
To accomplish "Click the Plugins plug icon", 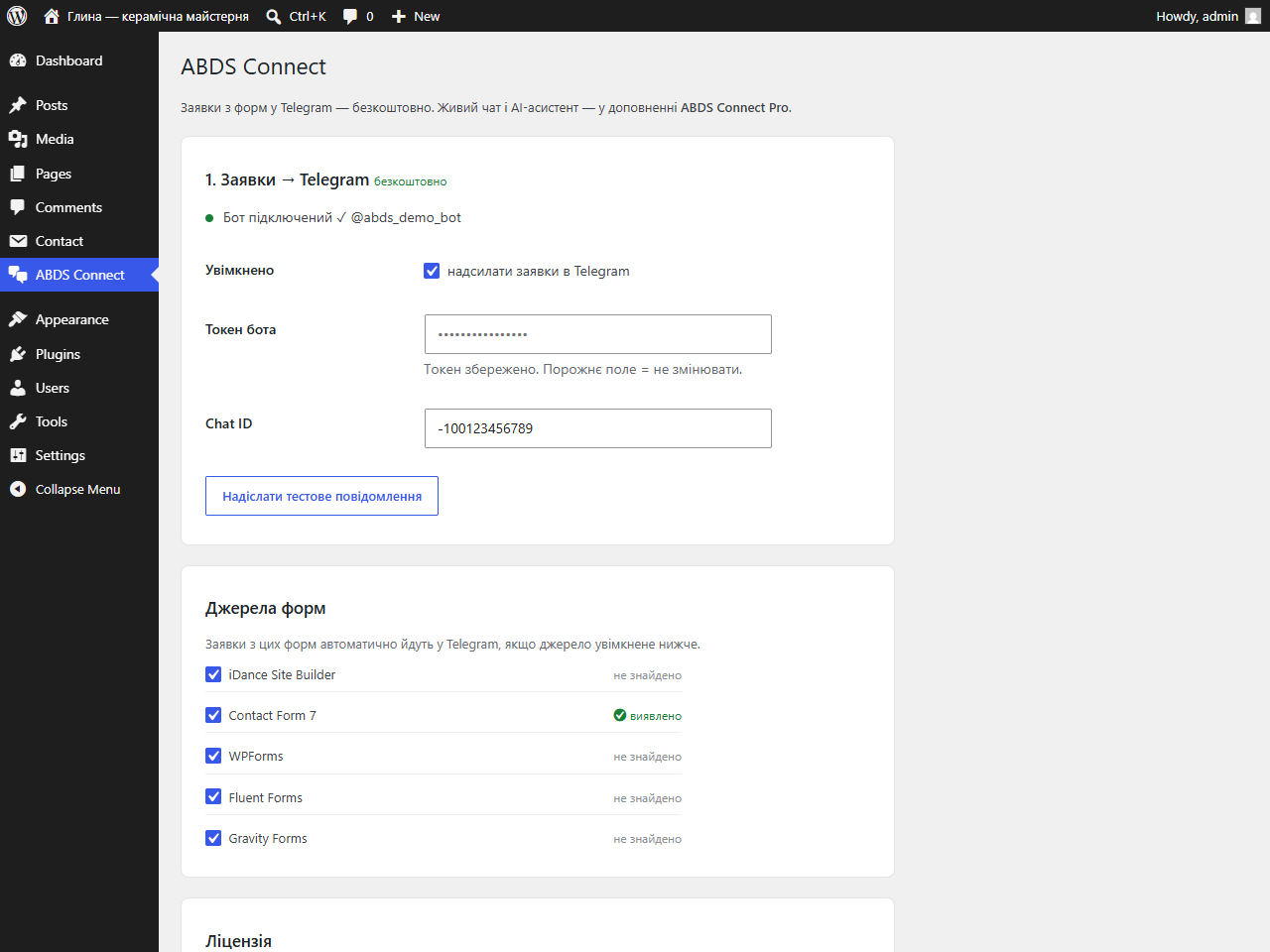I will point(18,354).
